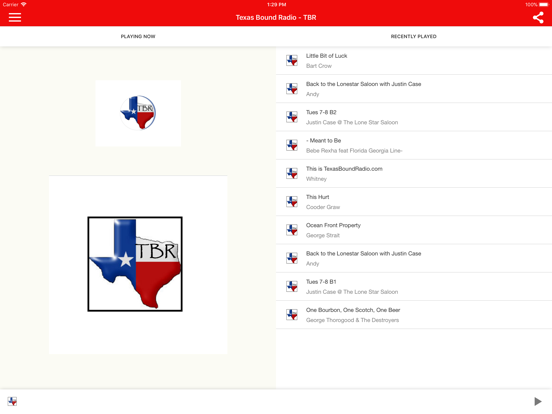The image size is (552, 414).
Task: Tap icon beside Tues 7-8 B1
Action: [x=292, y=286]
